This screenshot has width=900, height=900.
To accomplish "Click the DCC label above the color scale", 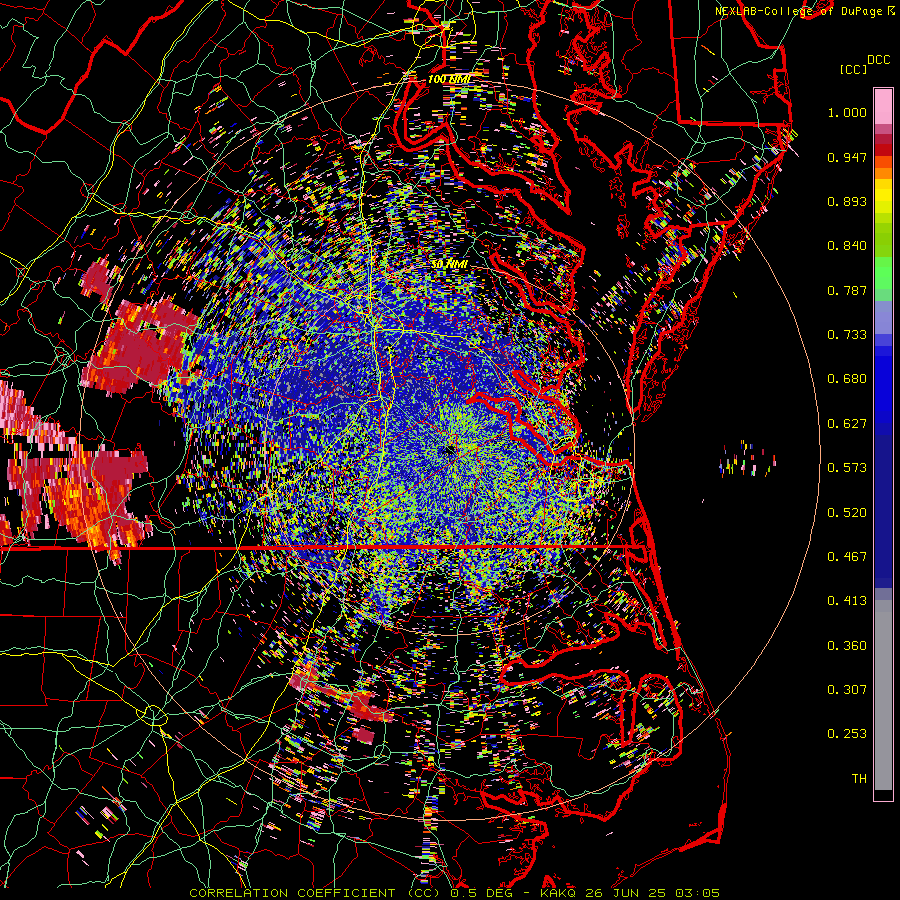I will coord(879,60).
